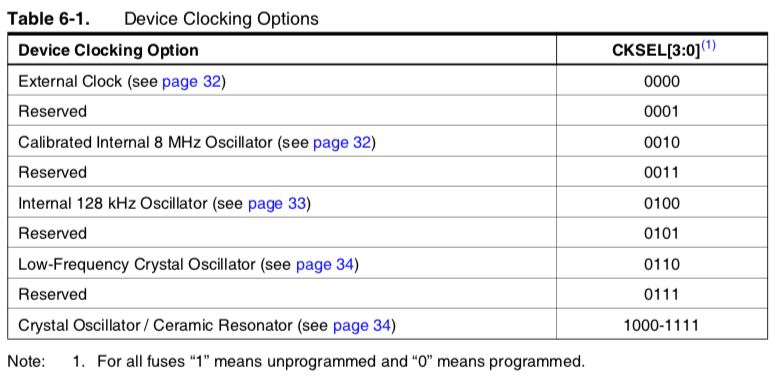Select the 0100 CKSEL value
Screen dimensions: 781x376
pos(661,203)
